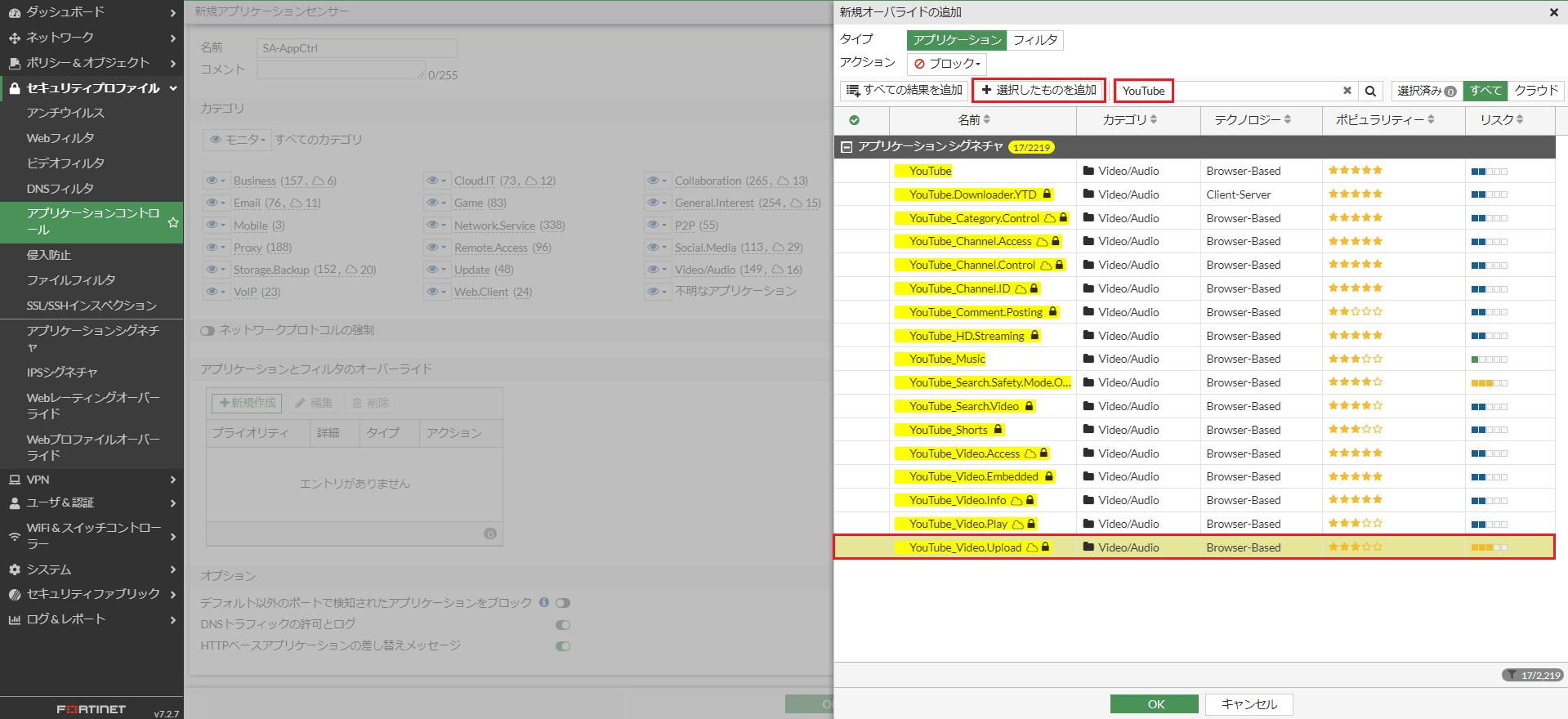The image size is (1568, 719).
Task: Click the security fabric icon
Action: point(14,595)
